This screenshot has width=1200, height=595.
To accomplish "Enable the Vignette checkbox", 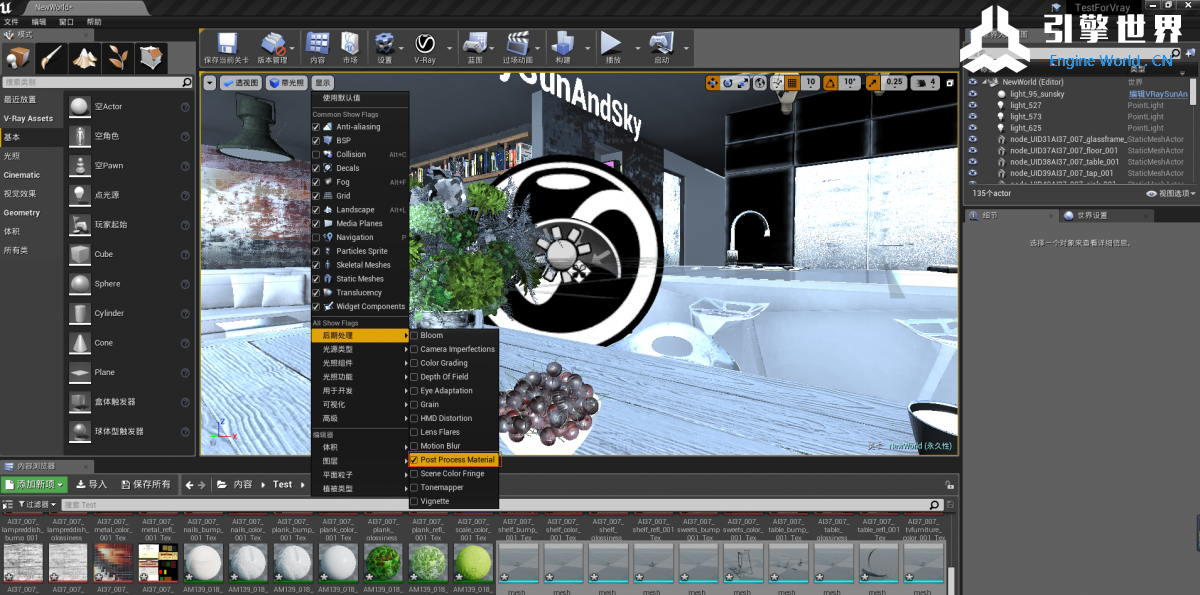I will (x=414, y=502).
